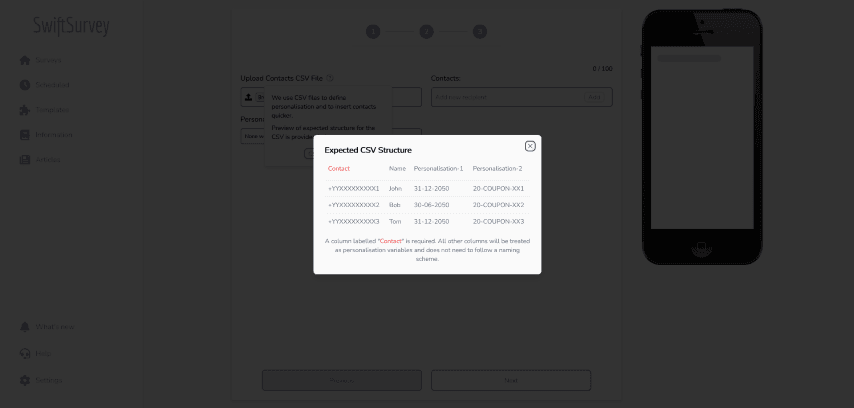
Task: Open the Information book icon
Action: (25, 134)
